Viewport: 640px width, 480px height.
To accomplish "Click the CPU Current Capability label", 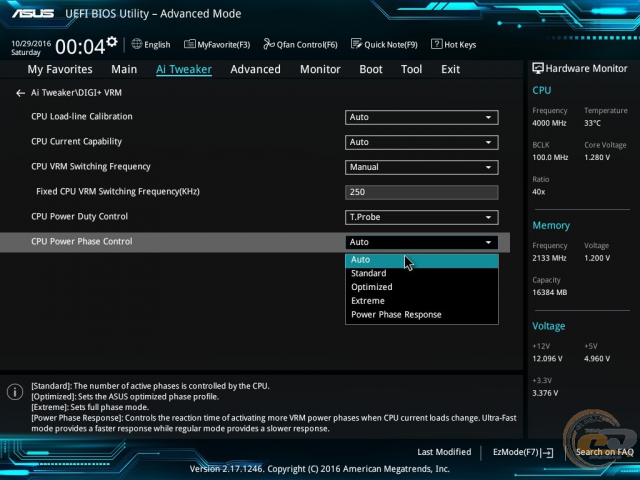I will coord(76,142).
